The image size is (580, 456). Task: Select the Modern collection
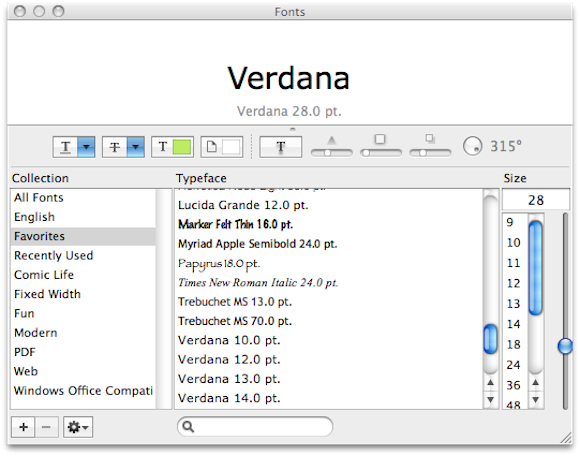coord(83,332)
